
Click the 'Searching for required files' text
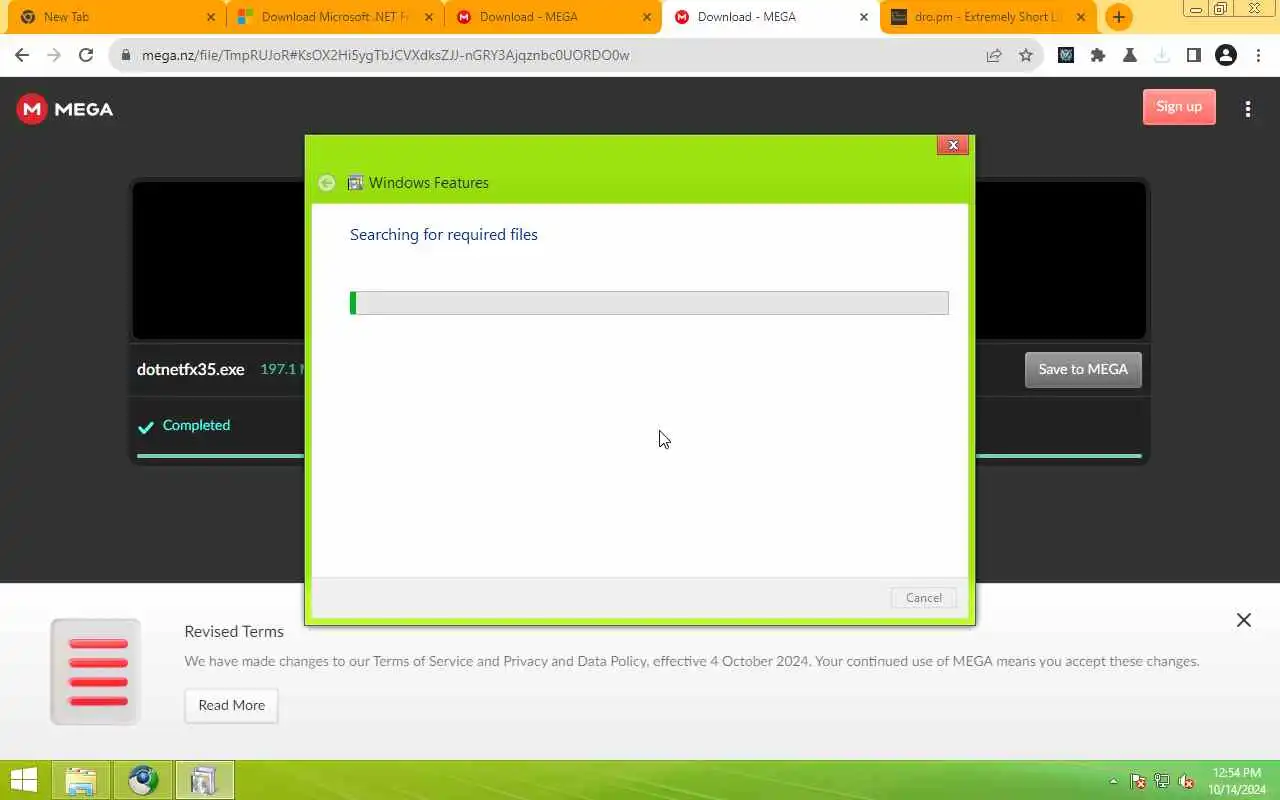tap(444, 234)
